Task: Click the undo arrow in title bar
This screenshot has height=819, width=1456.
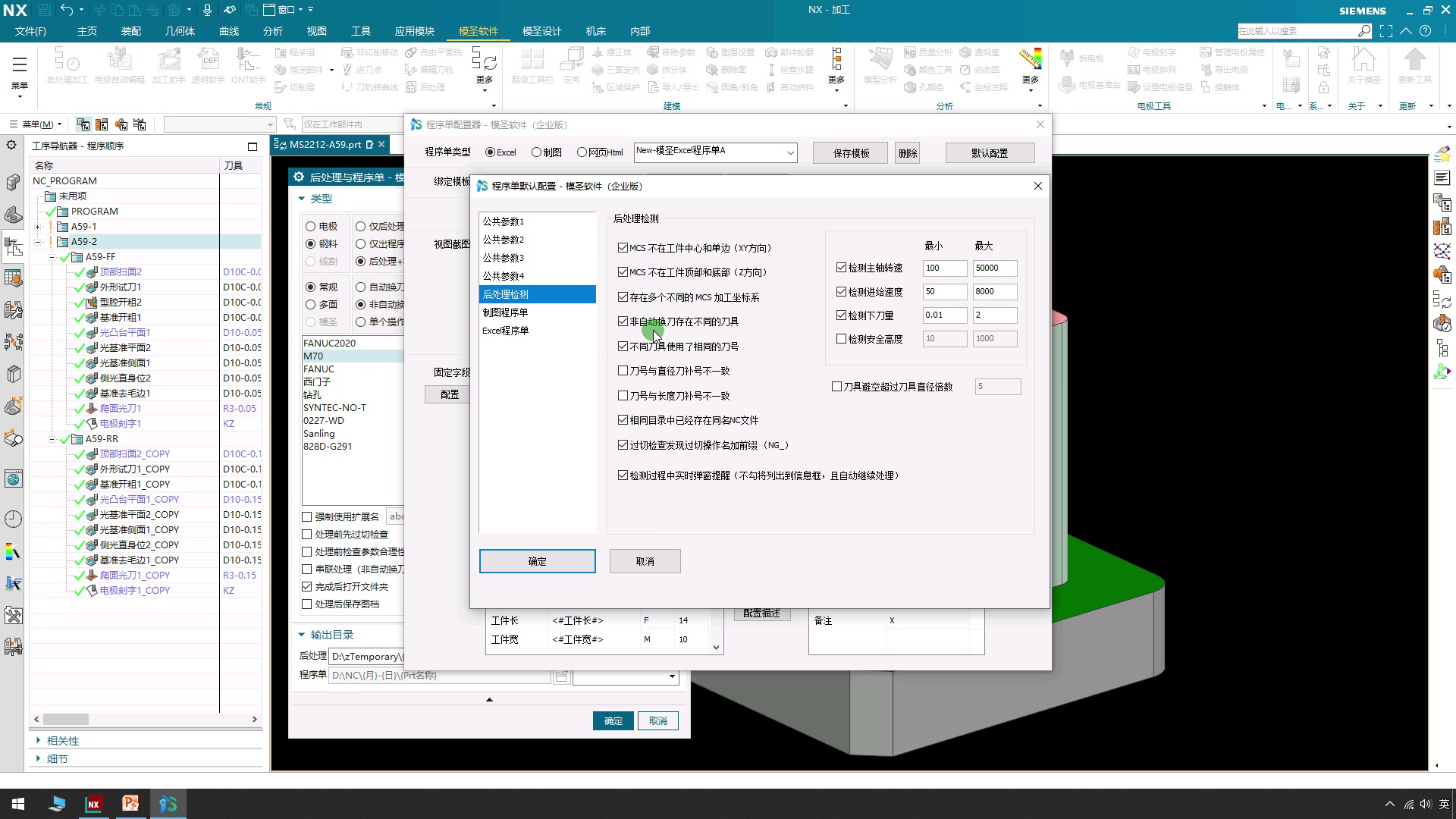Action: click(x=67, y=10)
